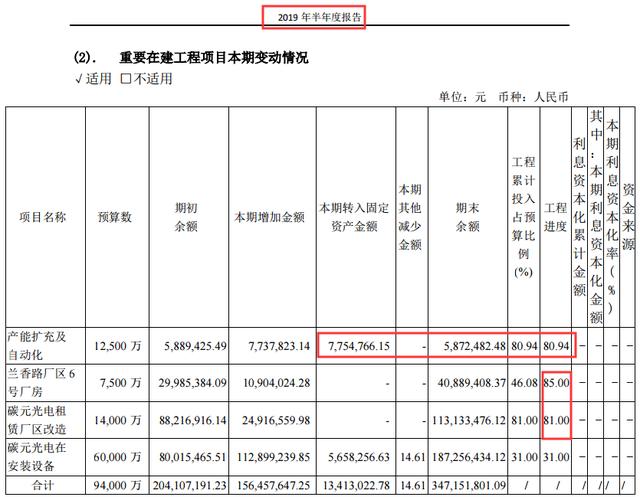Click ending balance 5,872,482.48
Screen dimensions: 640x497
pos(475,346)
